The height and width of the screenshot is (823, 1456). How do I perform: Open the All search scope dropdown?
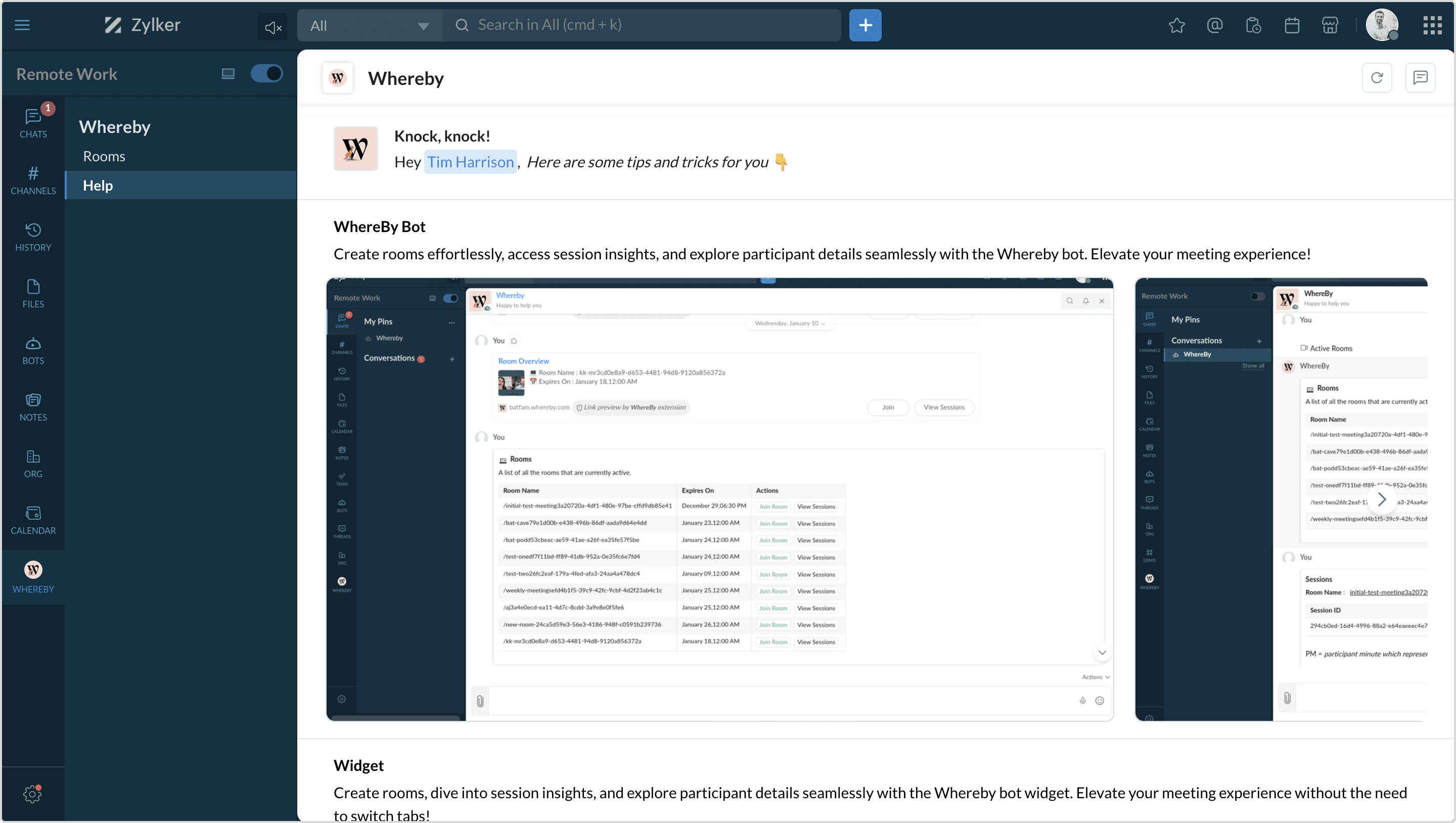coord(370,25)
